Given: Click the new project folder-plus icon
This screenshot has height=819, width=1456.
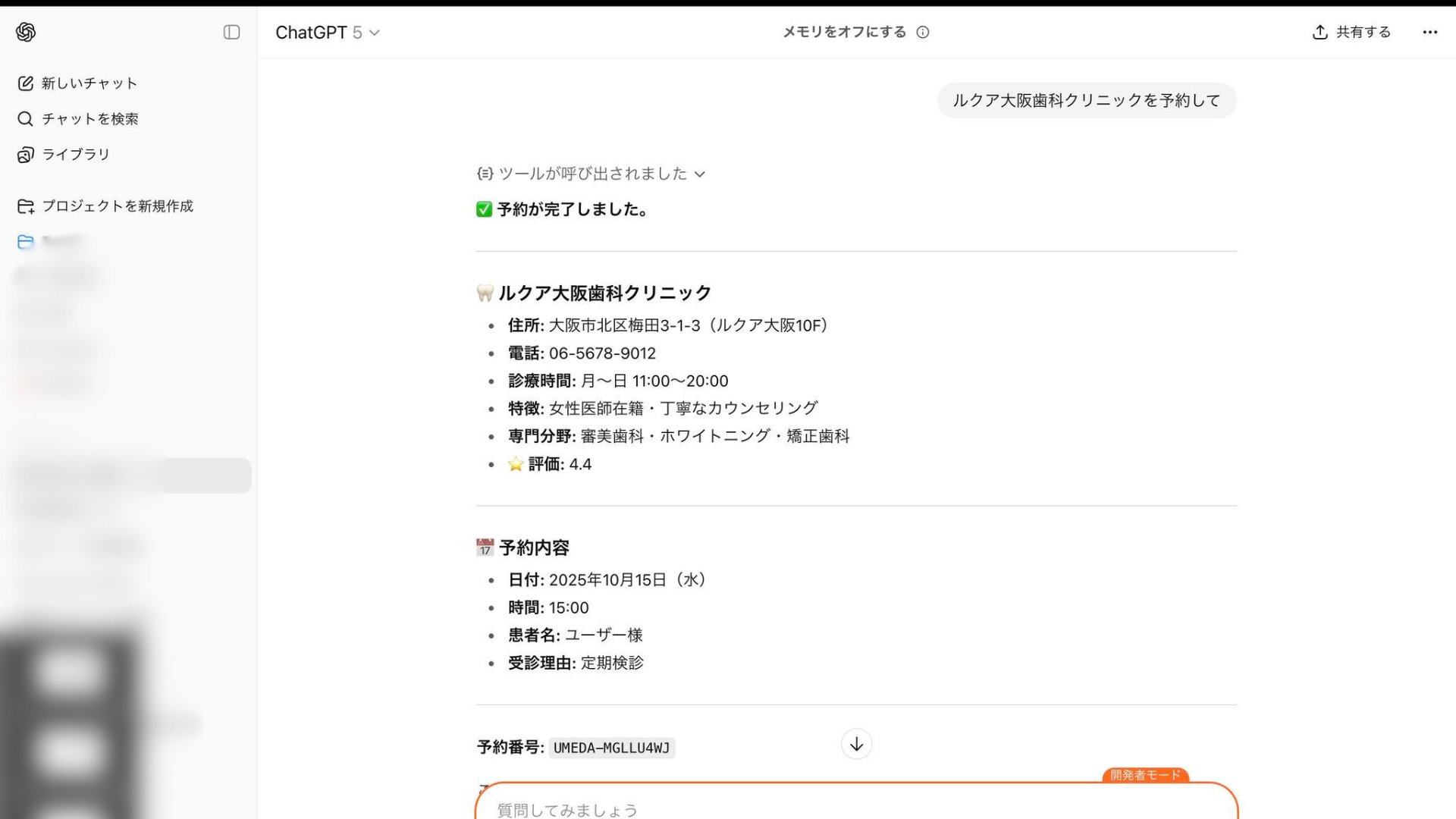Looking at the screenshot, I should (x=26, y=206).
